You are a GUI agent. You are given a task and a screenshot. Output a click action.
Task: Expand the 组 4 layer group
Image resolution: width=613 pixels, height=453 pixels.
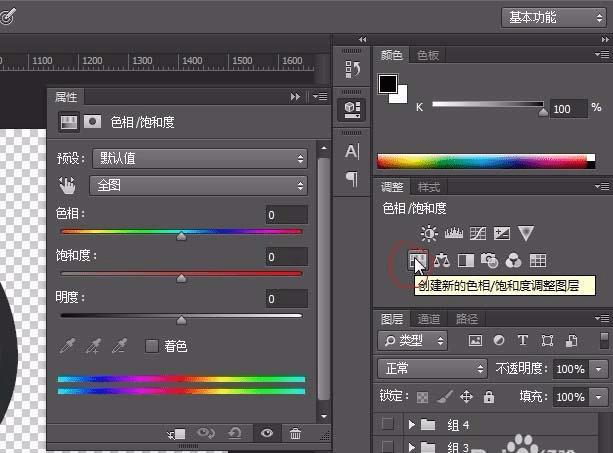[x=411, y=425]
